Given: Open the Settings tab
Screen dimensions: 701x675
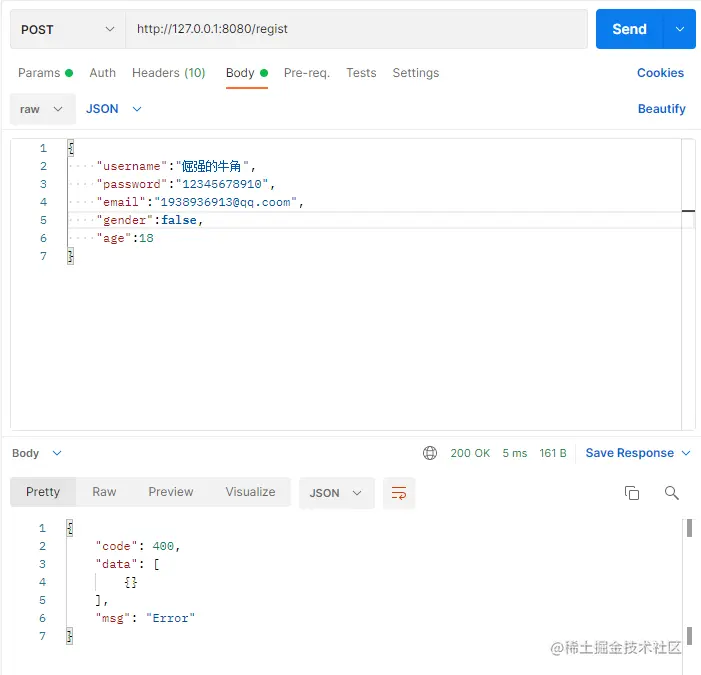Looking at the screenshot, I should (x=416, y=73).
